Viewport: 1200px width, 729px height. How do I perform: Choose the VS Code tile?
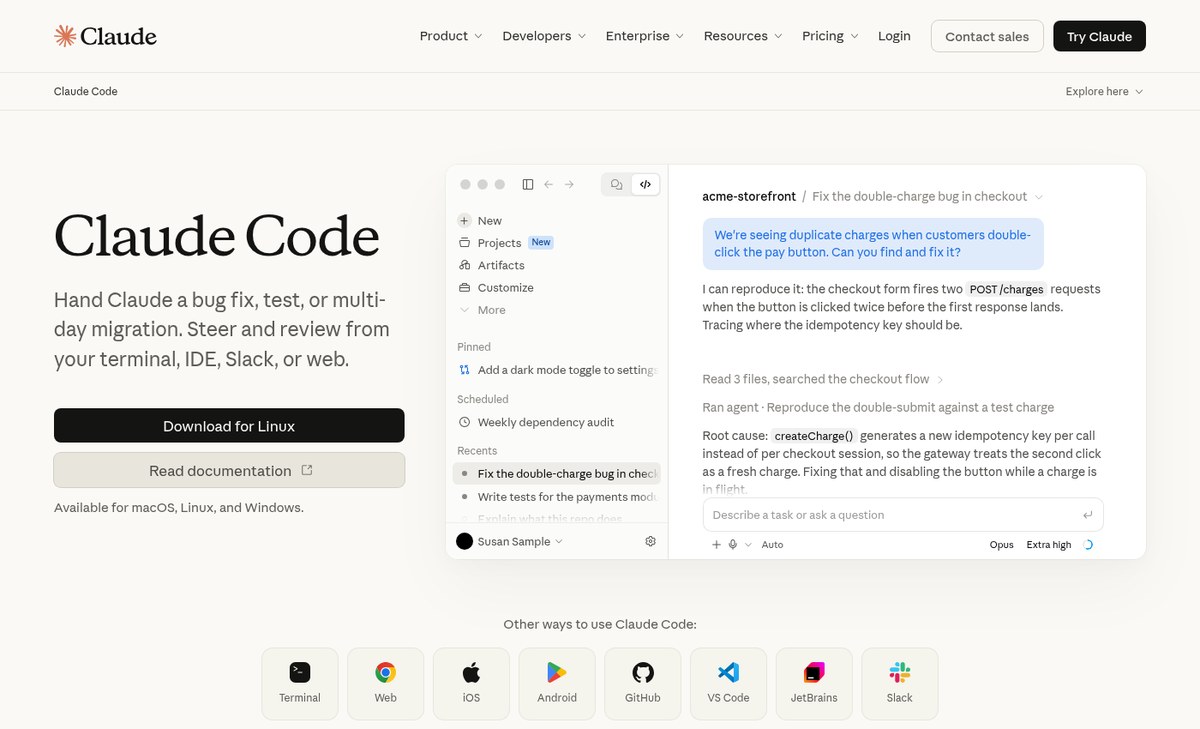[x=729, y=684]
